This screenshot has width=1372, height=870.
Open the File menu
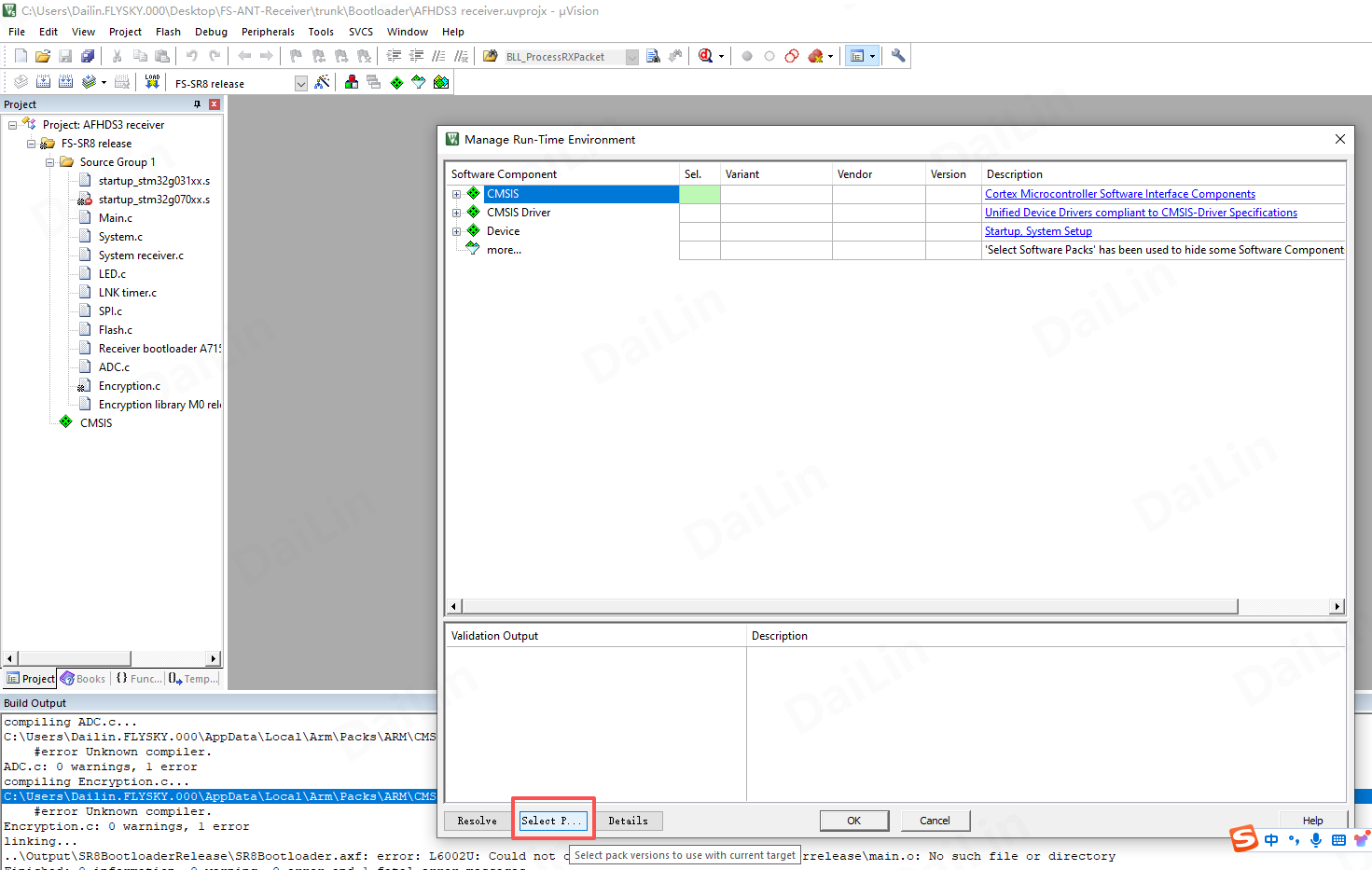[x=17, y=32]
